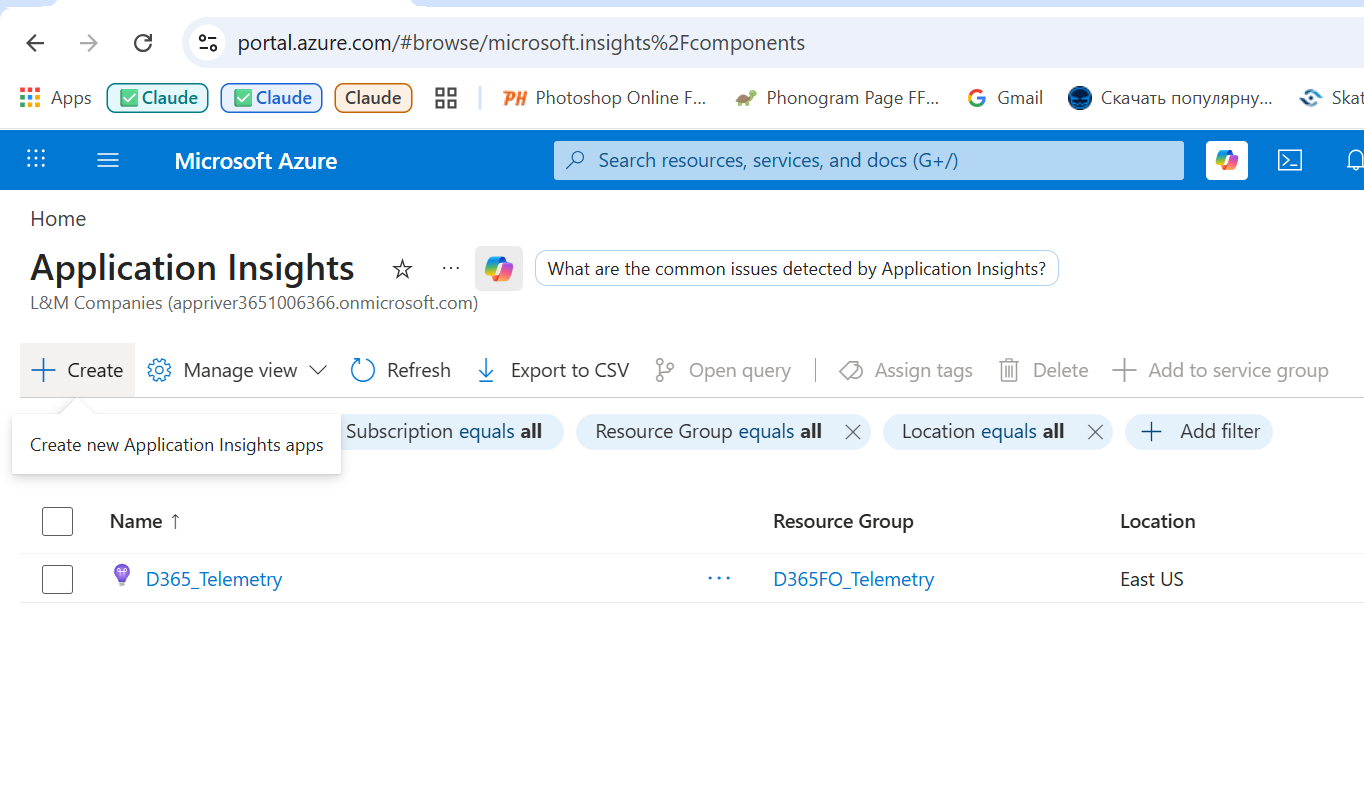Open the Manage view dropdown
This screenshot has height=809, width=1364.
(237, 370)
